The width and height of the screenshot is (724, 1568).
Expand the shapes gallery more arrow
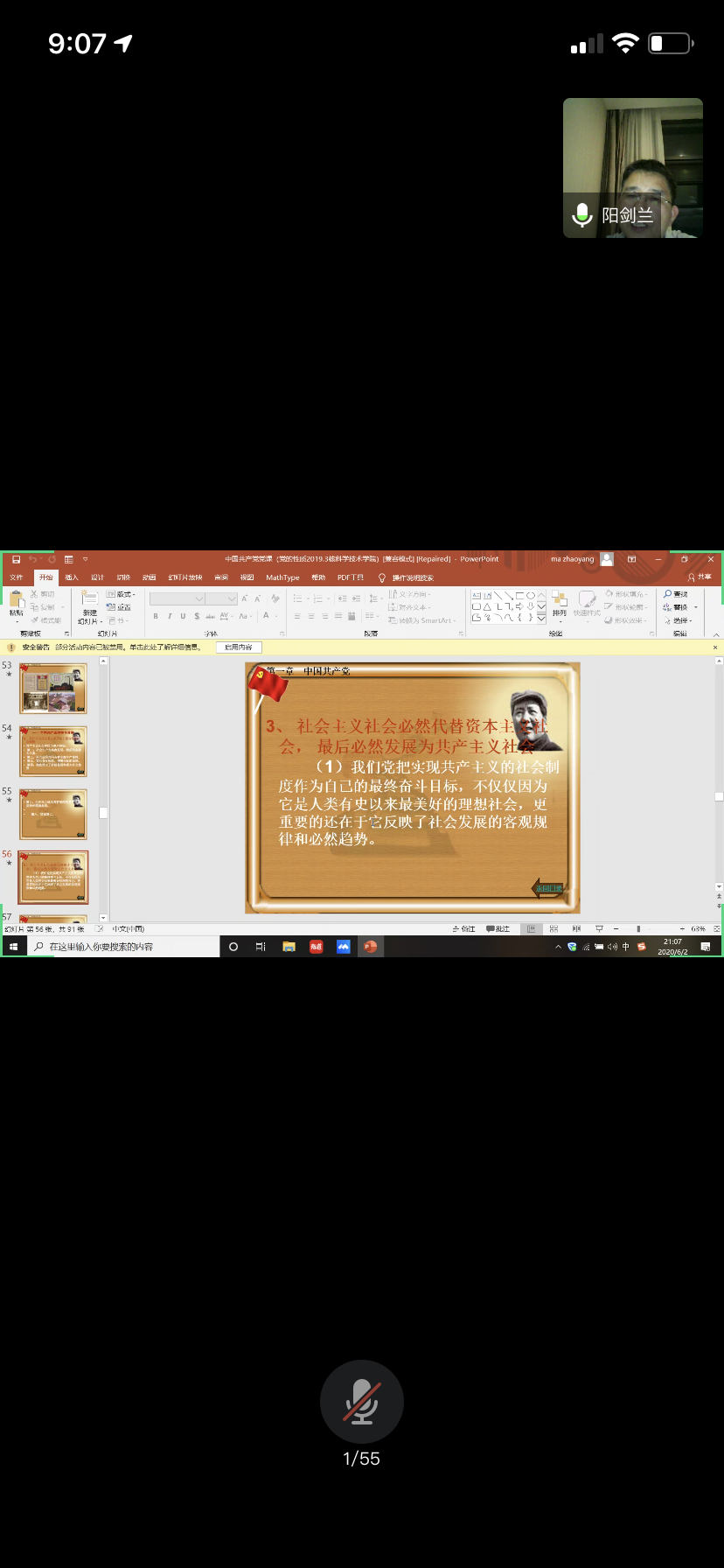coord(541,618)
